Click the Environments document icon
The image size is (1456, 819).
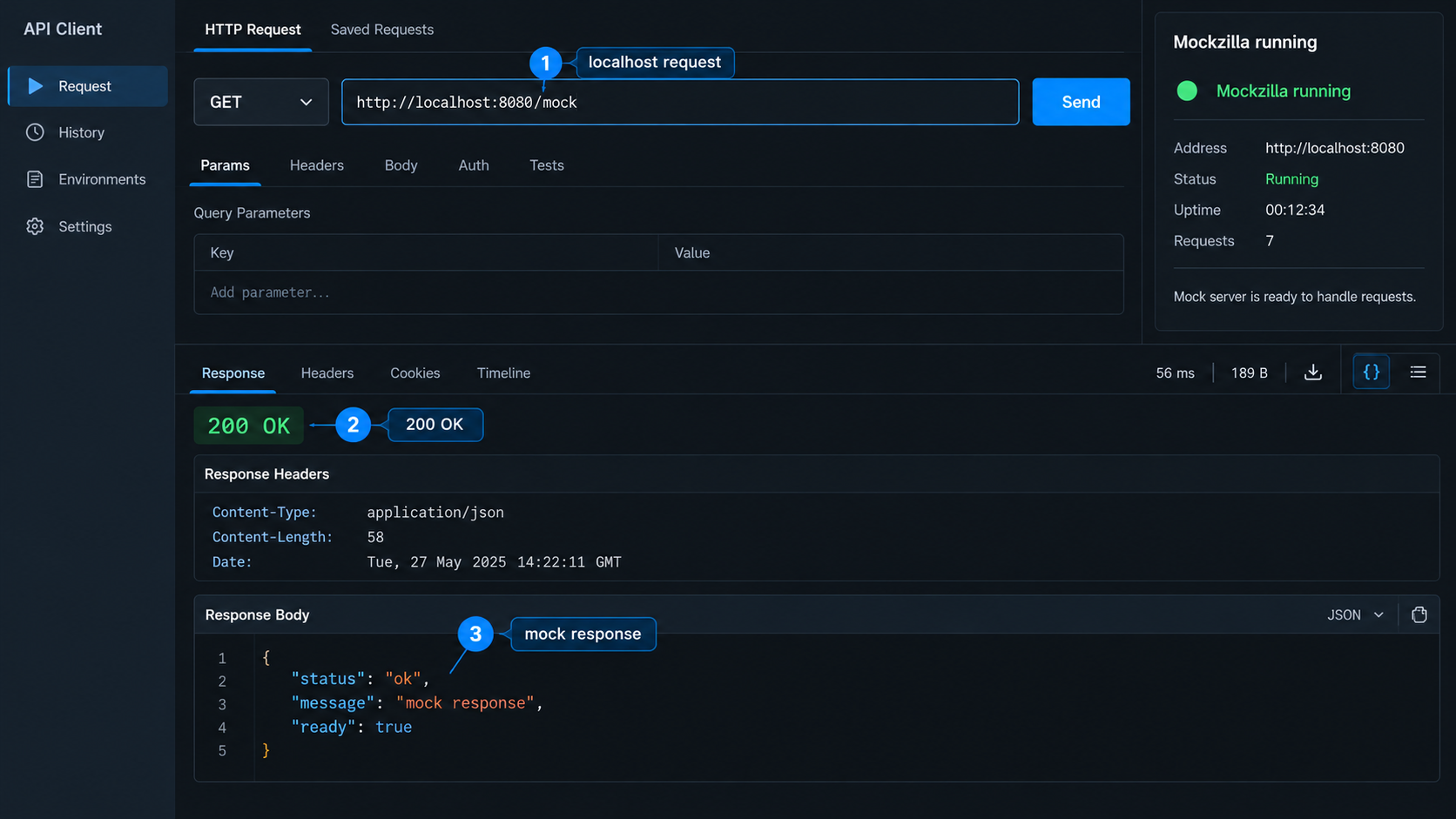pyautogui.click(x=35, y=179)
